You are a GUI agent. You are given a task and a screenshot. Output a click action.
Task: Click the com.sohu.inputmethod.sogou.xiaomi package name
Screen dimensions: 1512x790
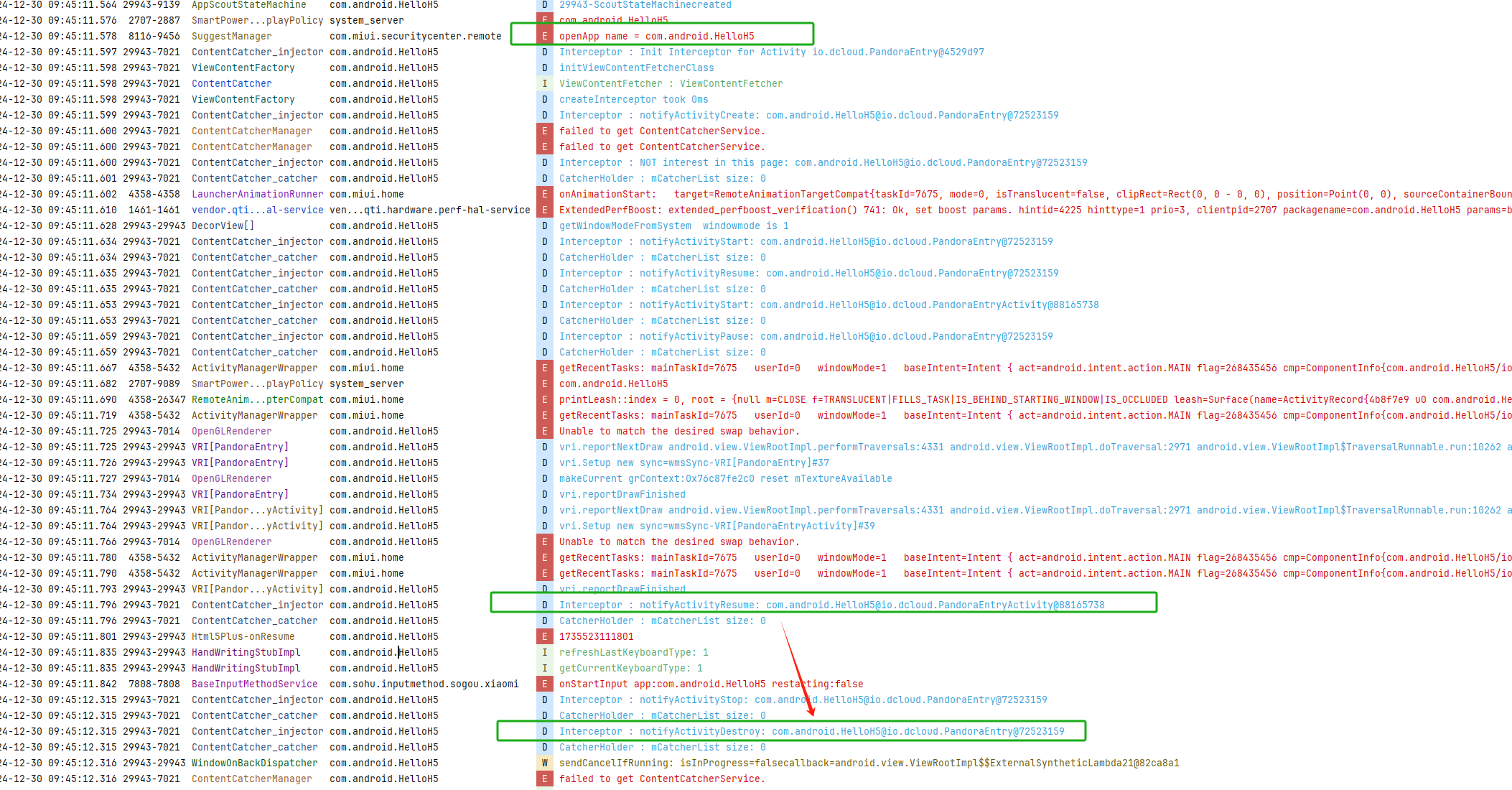[x=424, y=684]
